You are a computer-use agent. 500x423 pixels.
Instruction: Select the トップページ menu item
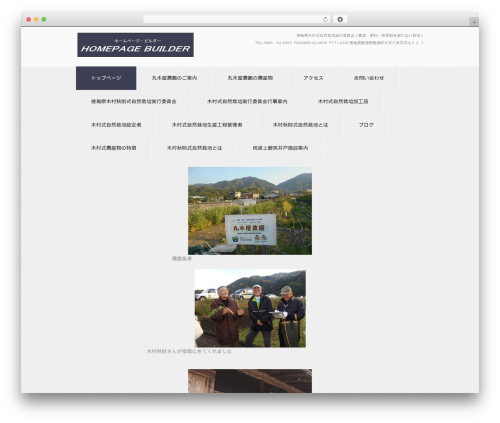coord(106,78)
